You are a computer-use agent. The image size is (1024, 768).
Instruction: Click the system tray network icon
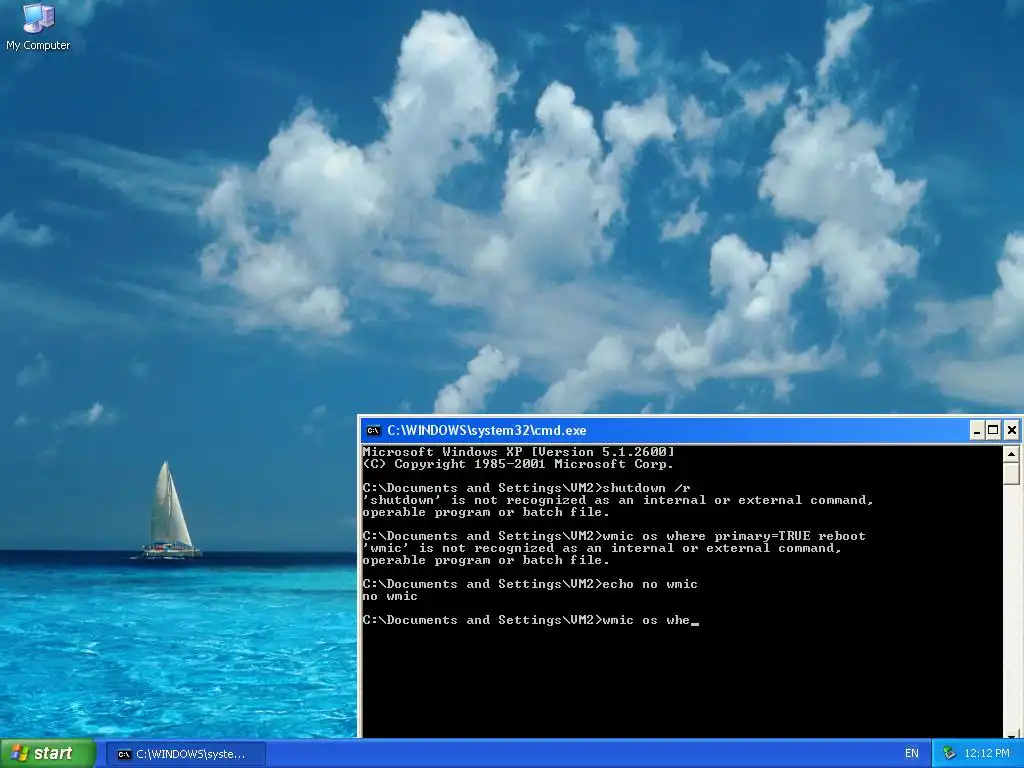click(949, 754)
